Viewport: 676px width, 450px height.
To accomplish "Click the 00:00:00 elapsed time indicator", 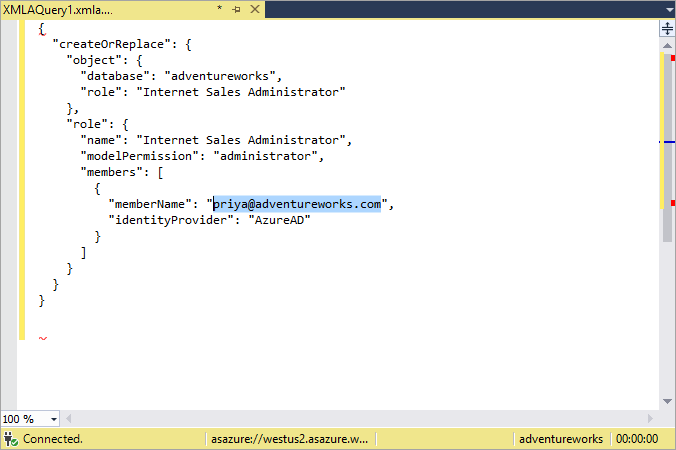I will point(637,439).
